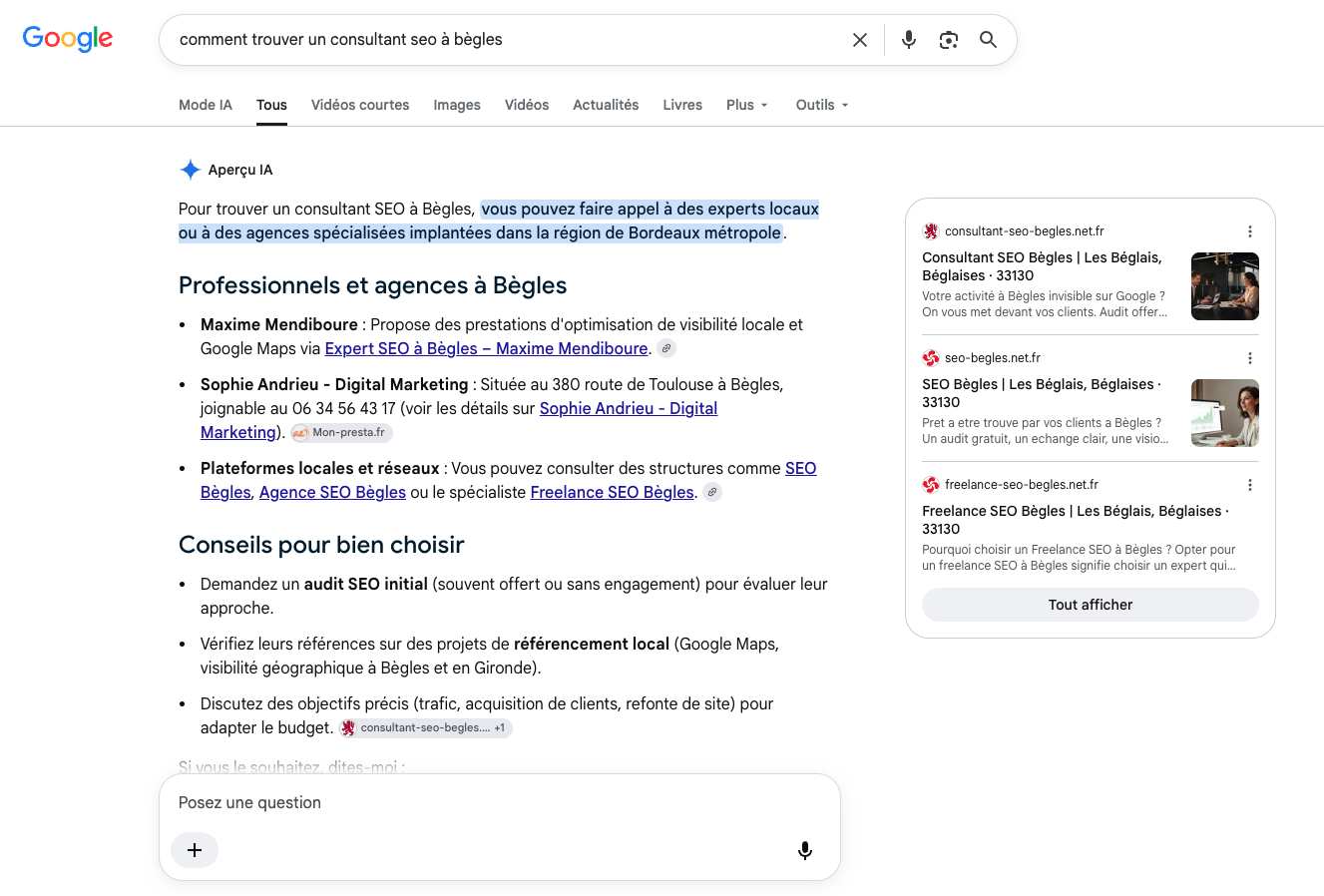Open Consultant SEO Bègles card title
Image resolution: width=1324 pixels, height=896 pixels.
coord(1042,266)
